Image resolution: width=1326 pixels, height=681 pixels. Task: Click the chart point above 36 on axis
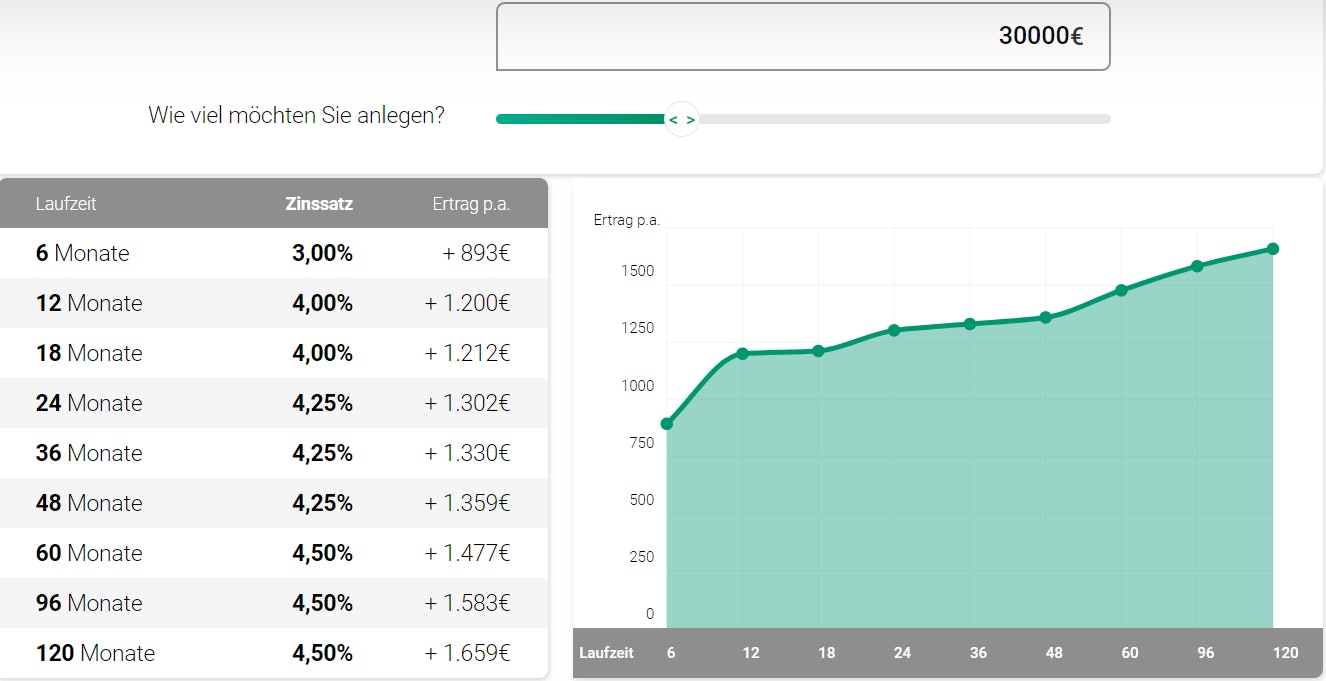click(970, 324)
